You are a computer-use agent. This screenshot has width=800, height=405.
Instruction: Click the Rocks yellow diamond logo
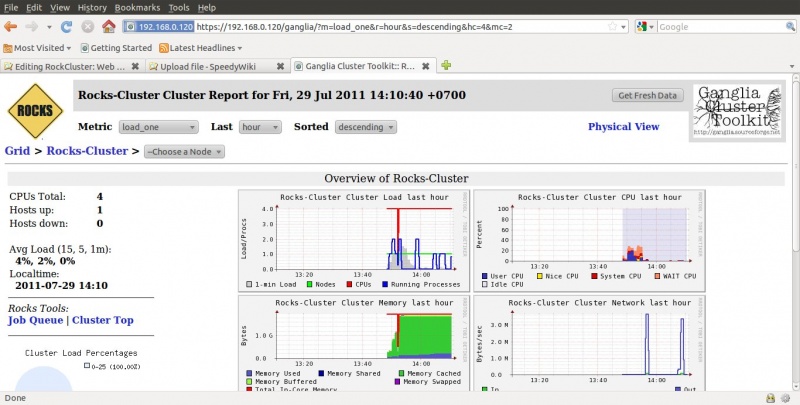pyautogui.click(x=35, y=110)
